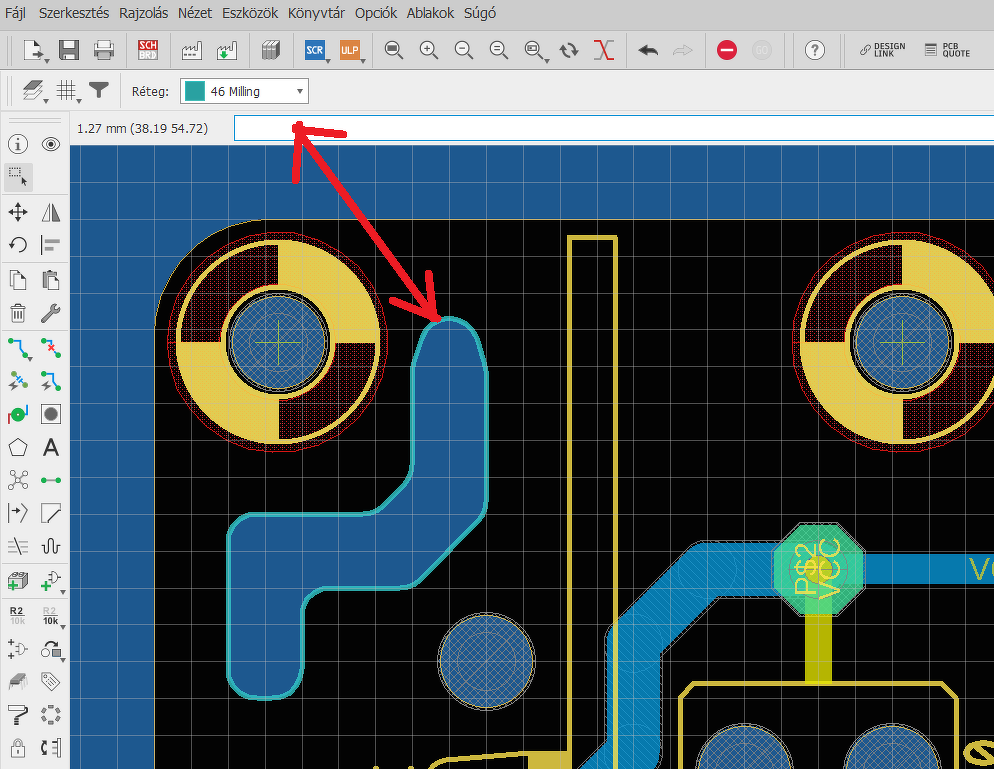Click the redraw refresh arrows icon
The width and height of the screenshot is (994, 769).
click(569, 50)
